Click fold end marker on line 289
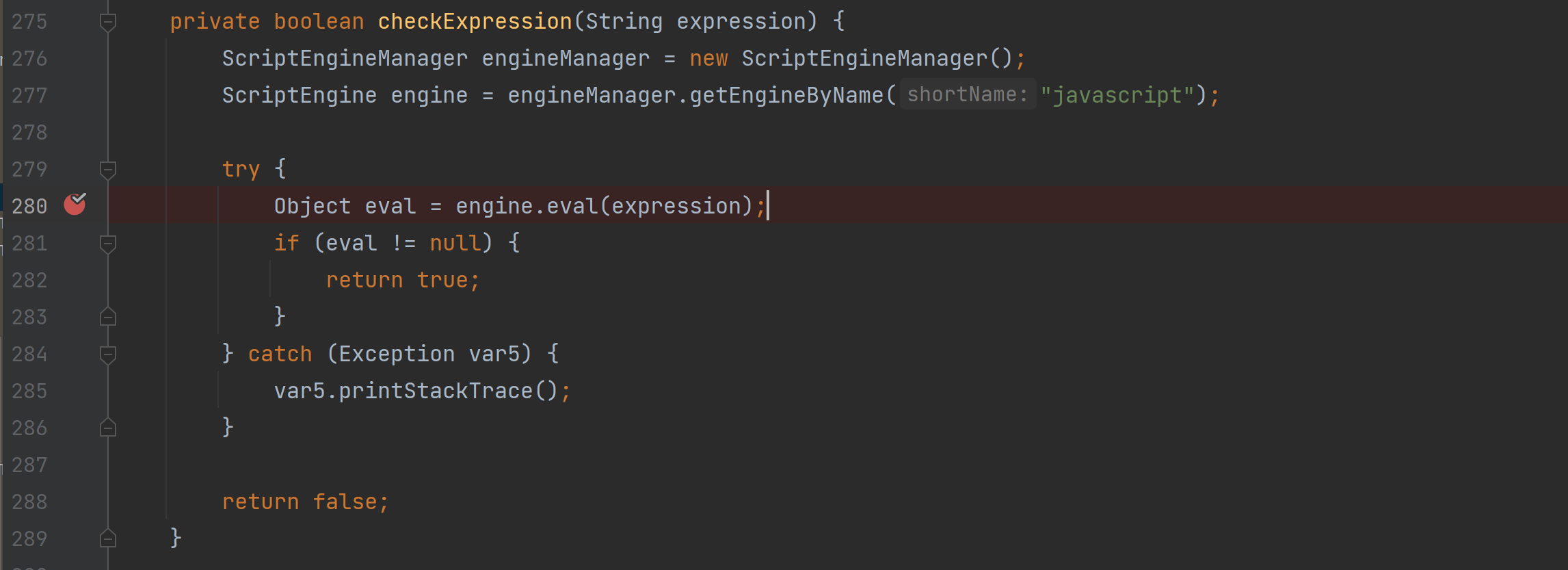The height and width of the screenshot is (570, 1568). tap(108, 539)
